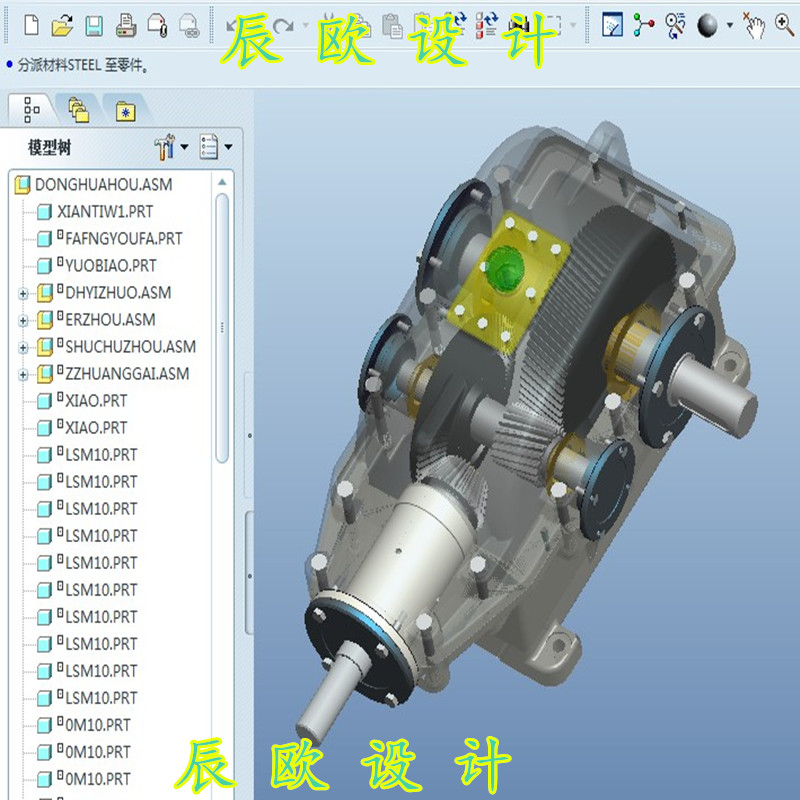Click the Zoom In magnifier icon

click(x=784, y=24)
